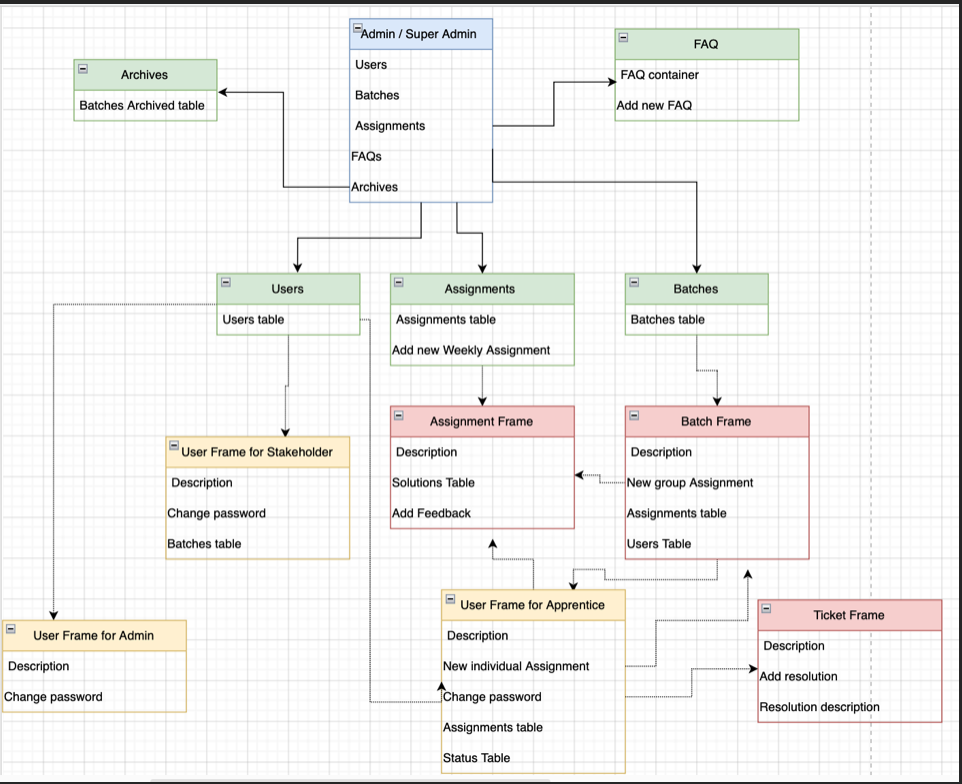Collapse the FAQ container
This screenshot has height=784, width=962.
tap(623, 38)
